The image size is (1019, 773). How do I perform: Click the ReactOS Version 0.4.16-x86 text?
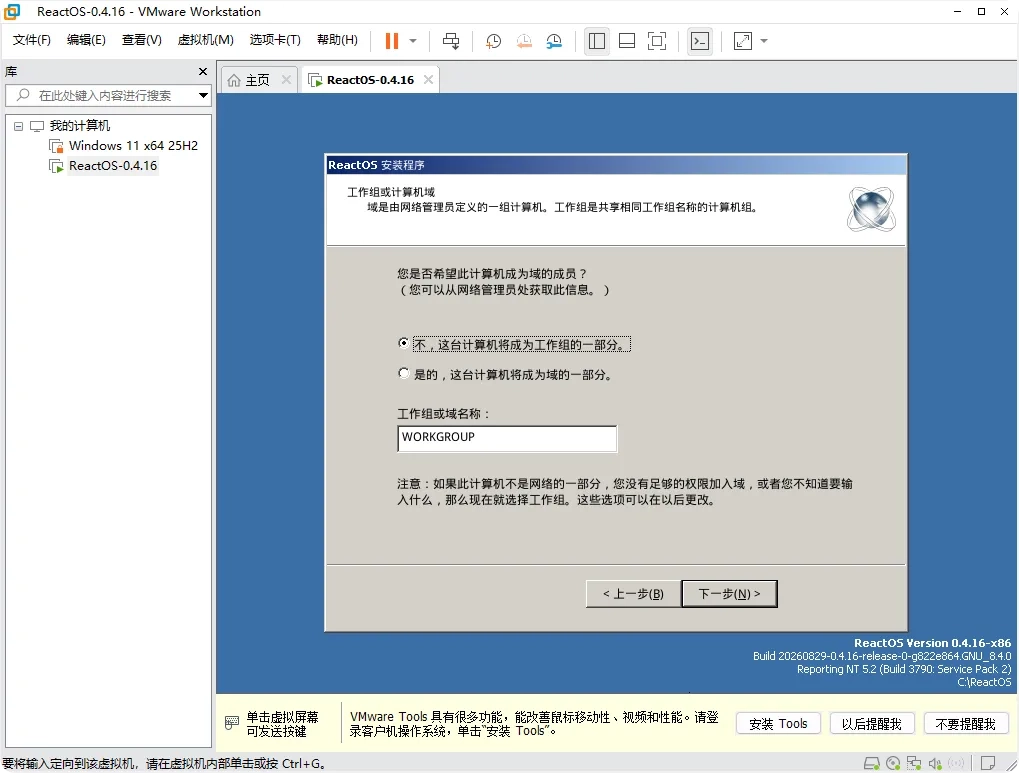[x=932, y=643]
